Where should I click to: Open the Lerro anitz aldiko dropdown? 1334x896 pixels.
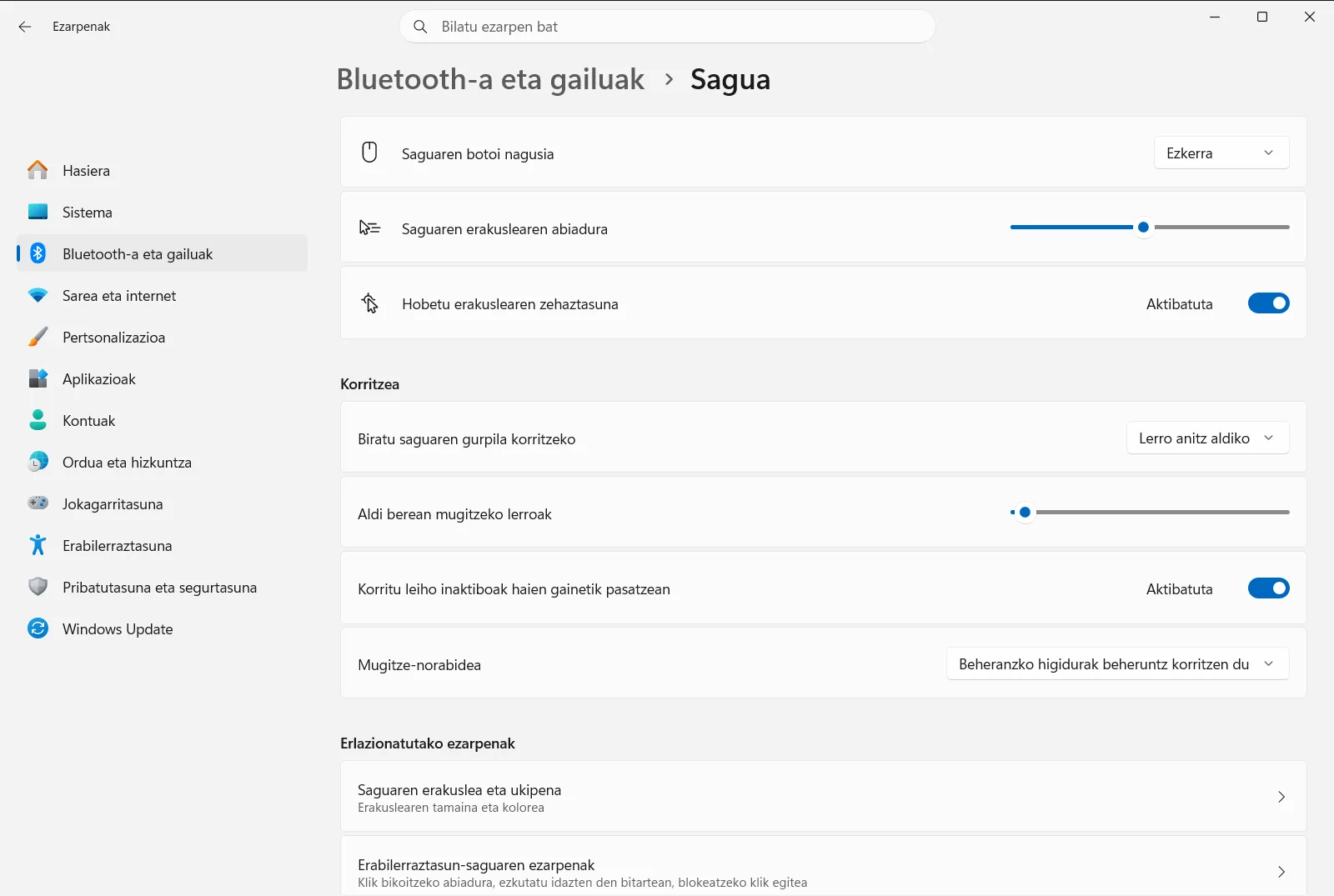pos(1207,438)
